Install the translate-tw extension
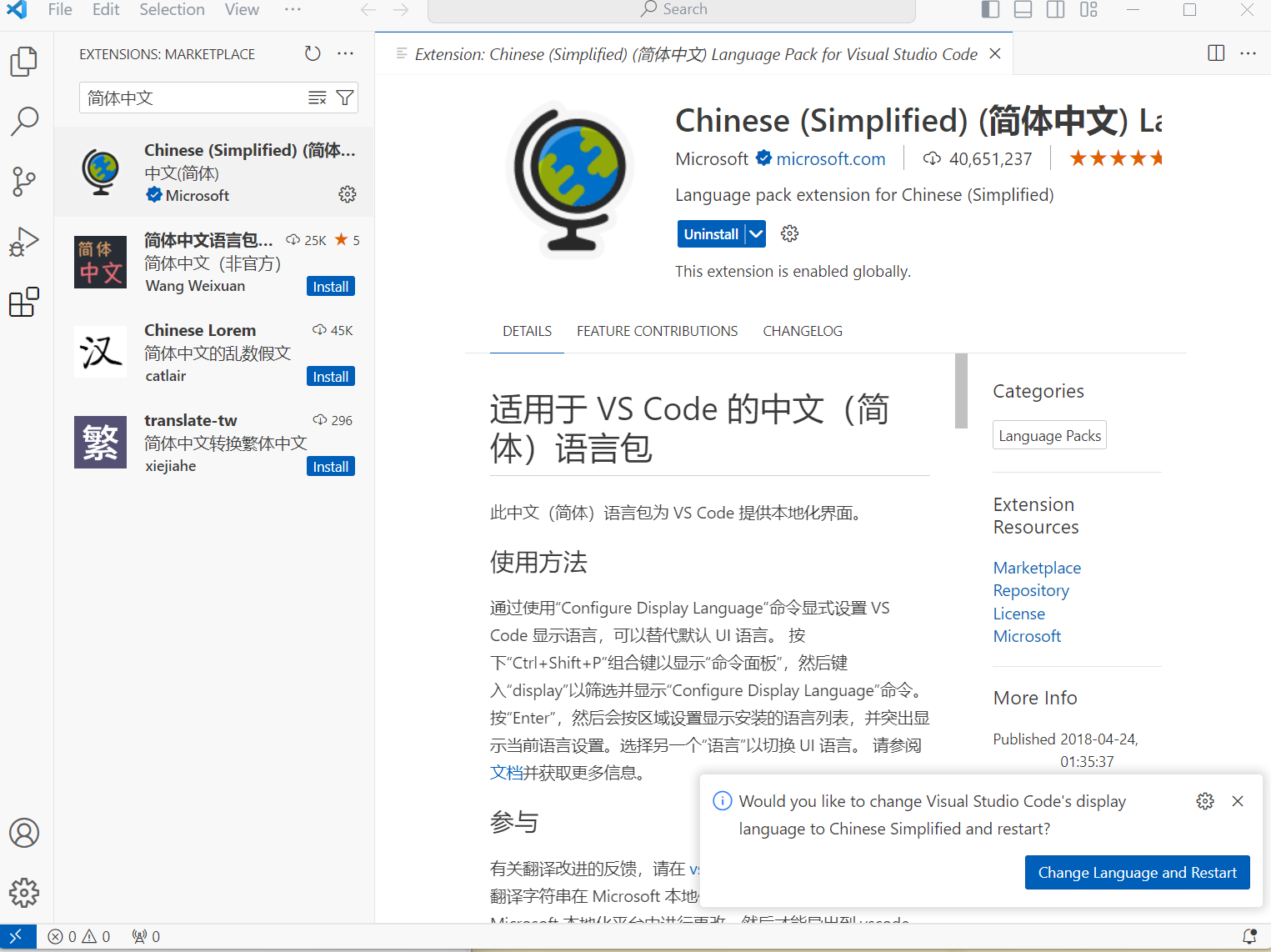1271x952 pixels. [x=331, y=466]
